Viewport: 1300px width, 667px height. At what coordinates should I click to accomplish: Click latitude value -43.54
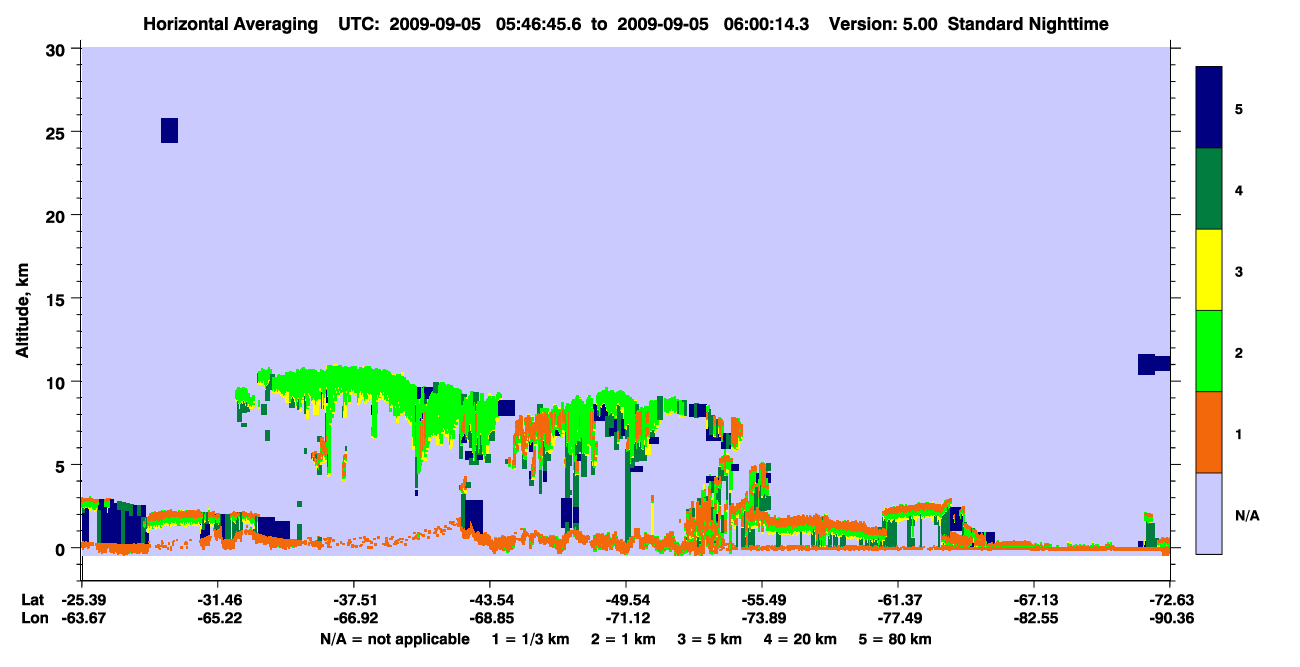[490, 600]
